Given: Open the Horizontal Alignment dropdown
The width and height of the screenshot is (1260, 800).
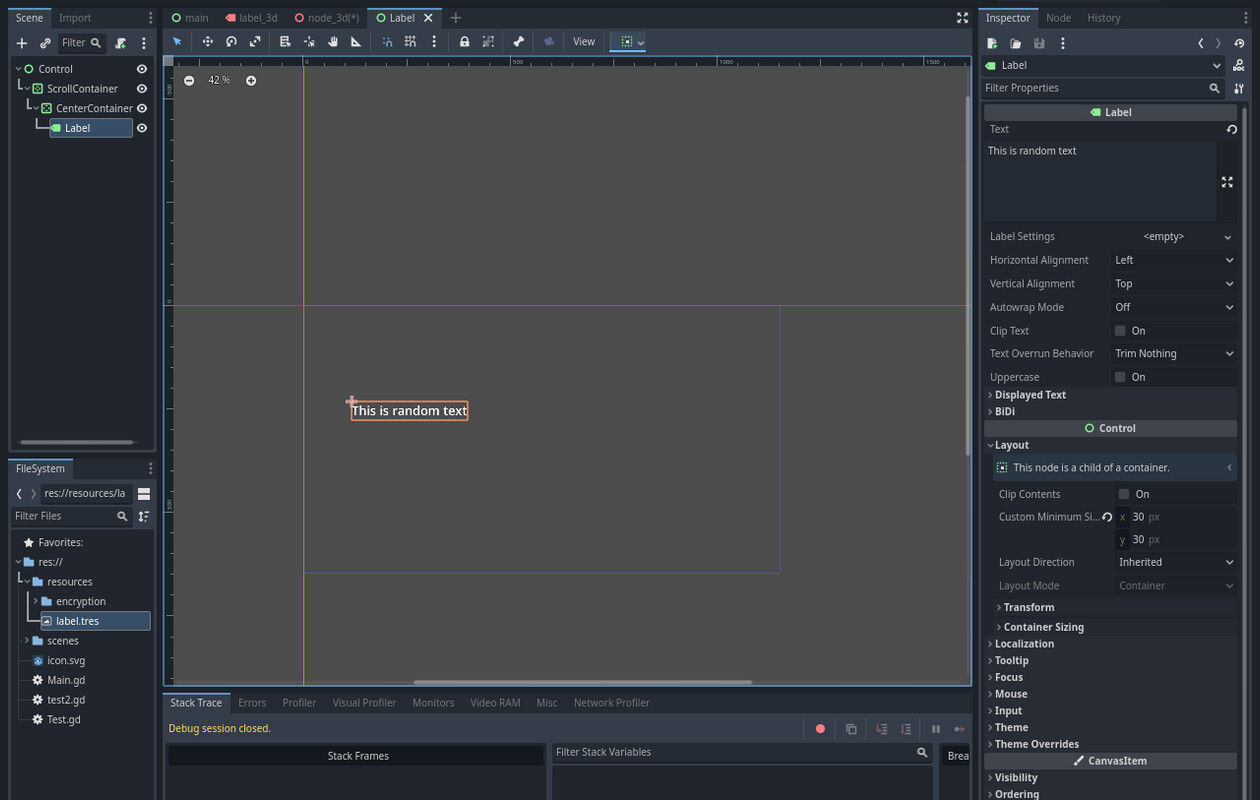Looking at the screenshot, I should (x=1174, y=260).
